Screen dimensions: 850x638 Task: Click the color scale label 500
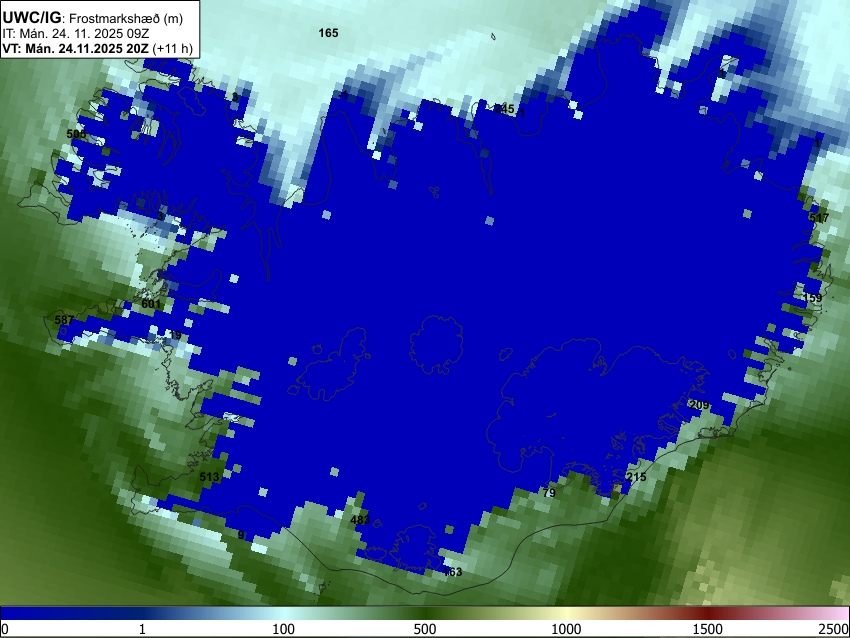point(424,629)
